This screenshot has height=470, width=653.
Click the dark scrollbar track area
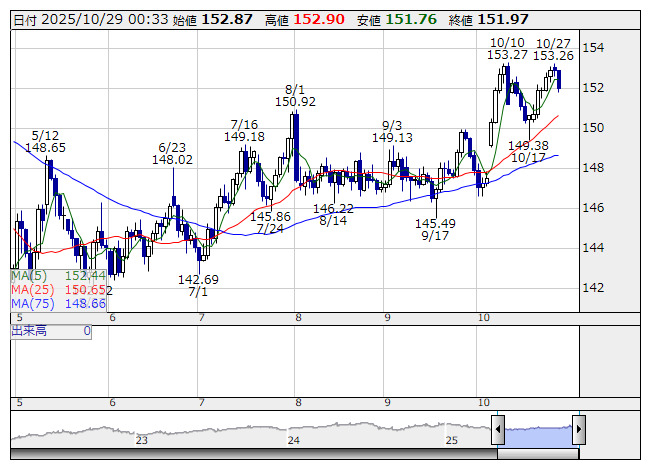click(x=254, y=454)
